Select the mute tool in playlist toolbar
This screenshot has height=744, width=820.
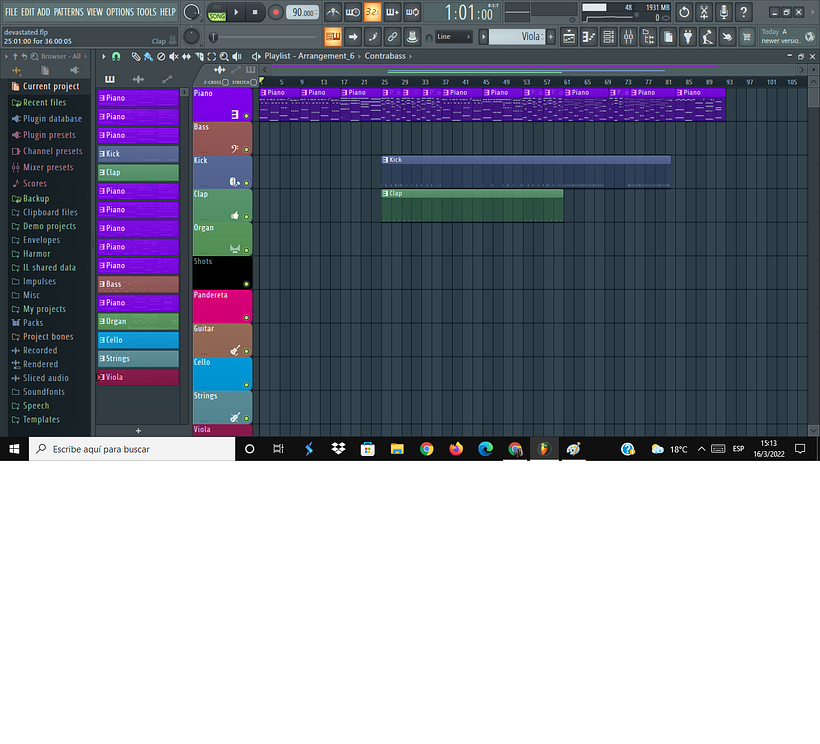(x=174, y=56)
